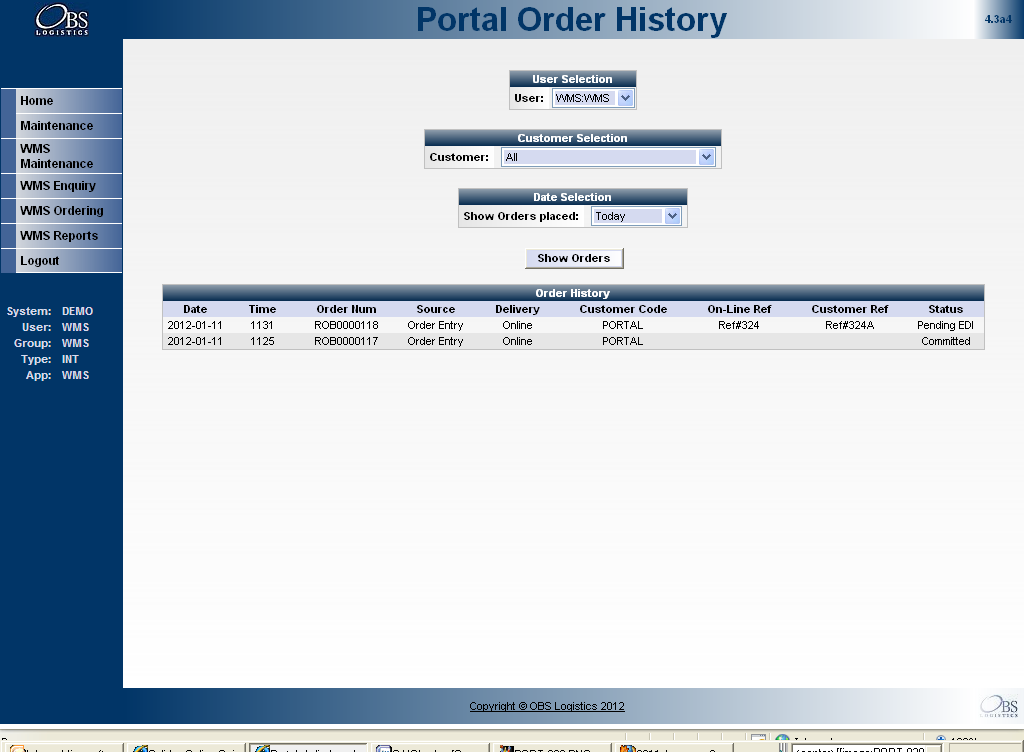
Task: Click the System value DEMO in sidebar
Action: pos(77,311)
